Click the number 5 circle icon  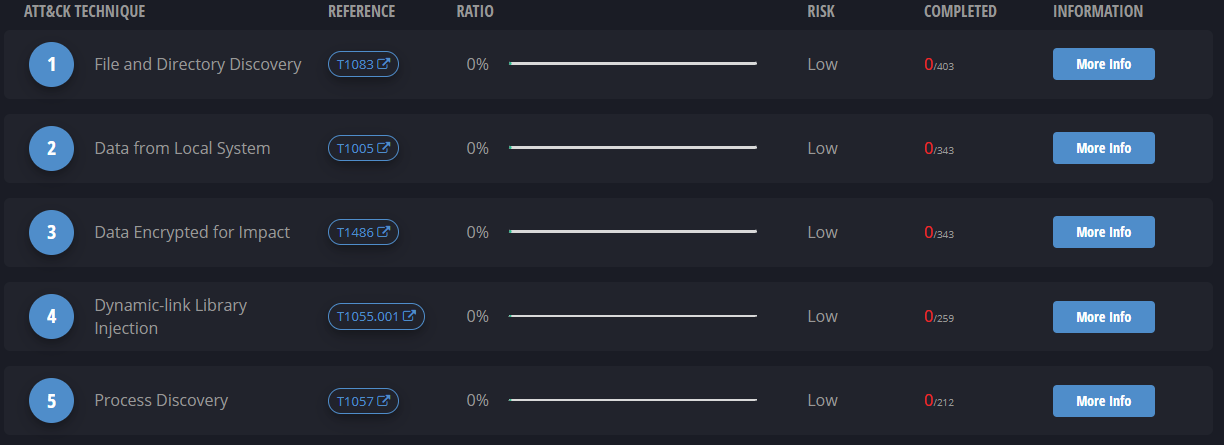51,401
